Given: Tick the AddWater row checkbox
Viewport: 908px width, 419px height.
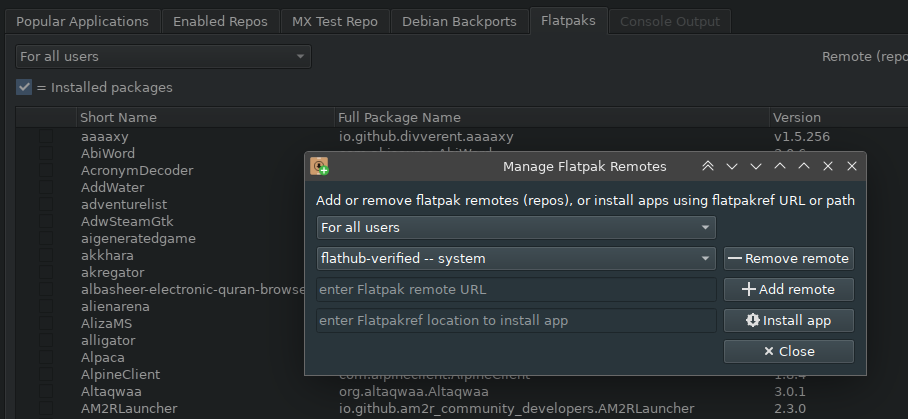Looking at the screenshot, I should (46, 188).
